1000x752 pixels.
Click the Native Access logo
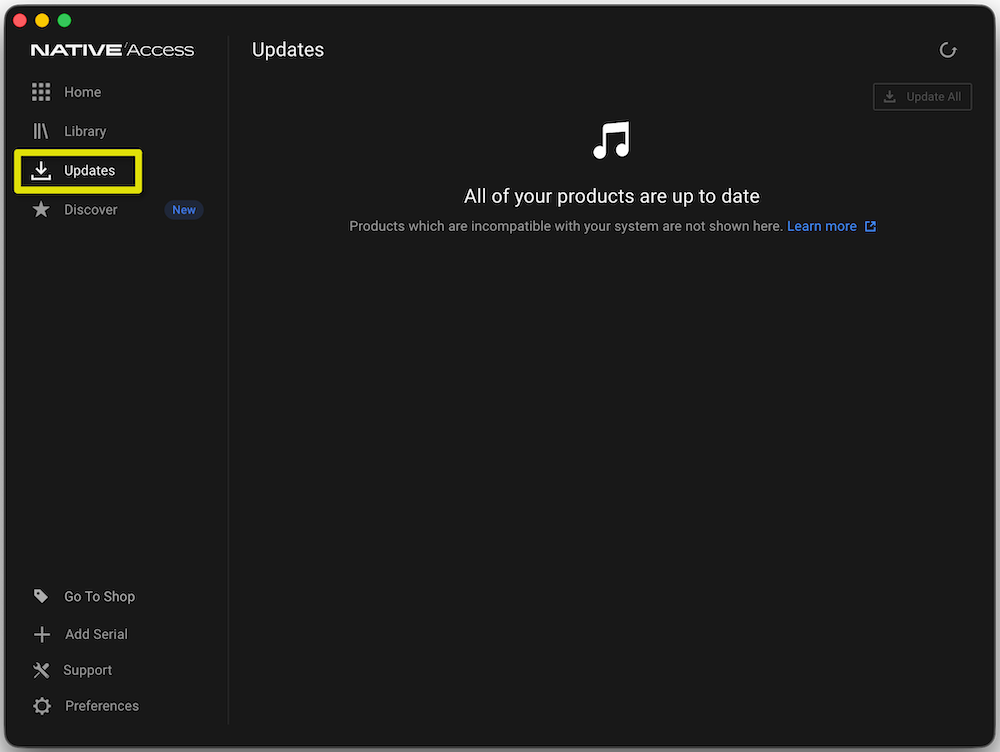tap(112, 48)
